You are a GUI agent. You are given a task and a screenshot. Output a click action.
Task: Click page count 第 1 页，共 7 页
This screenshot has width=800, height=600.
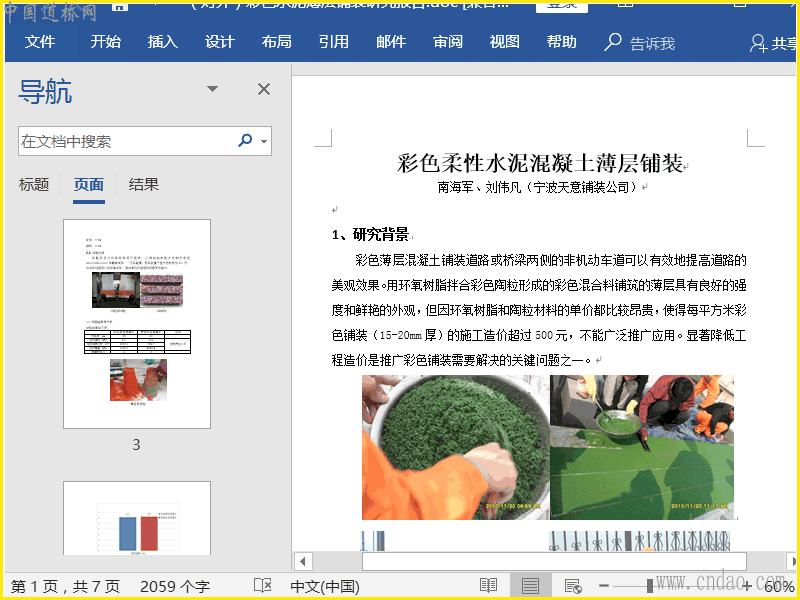pyautogui.click(x=65, y=586)
